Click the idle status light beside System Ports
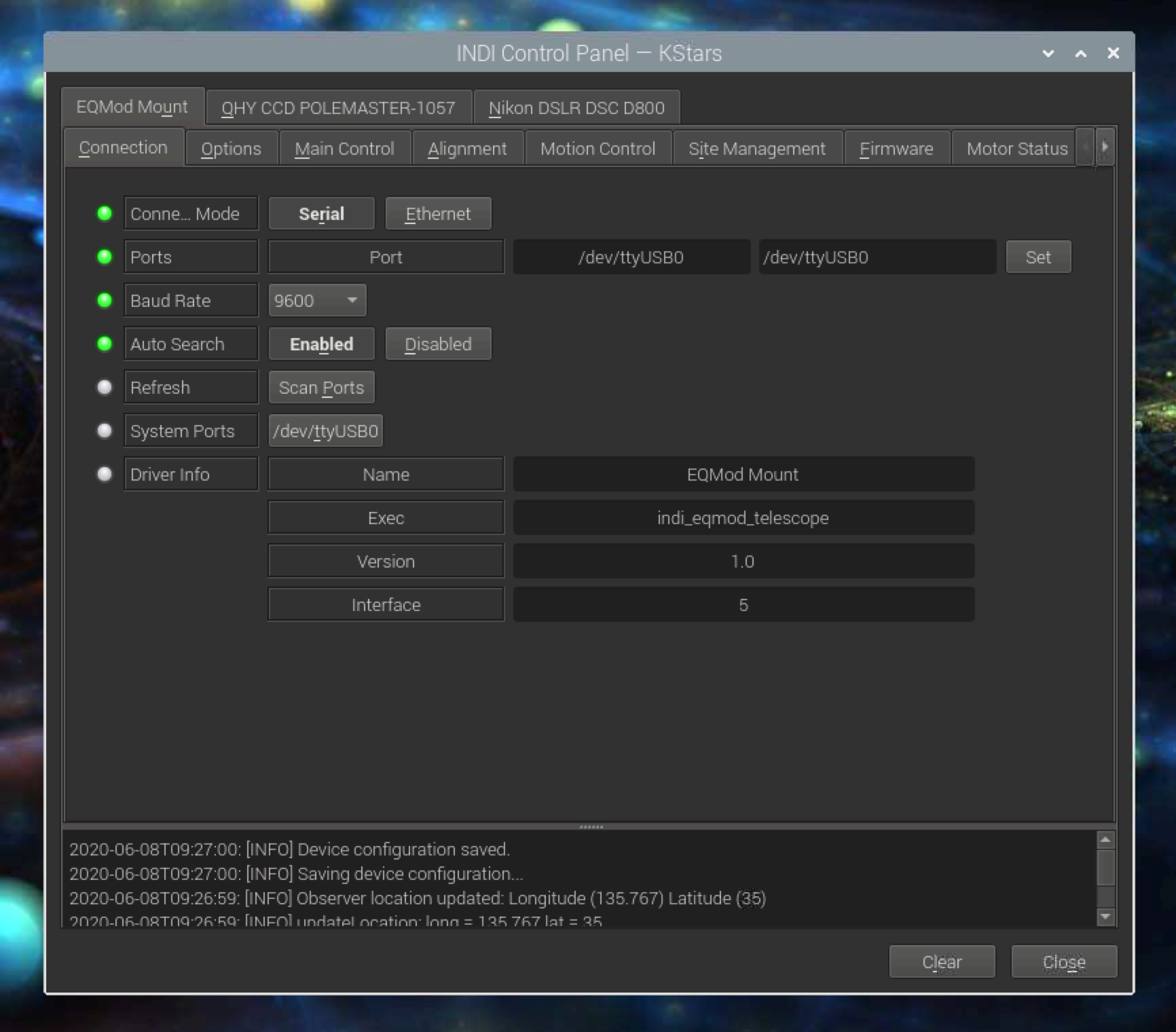Viewport: 1176px width, 1032px height. tap(105, 430)
